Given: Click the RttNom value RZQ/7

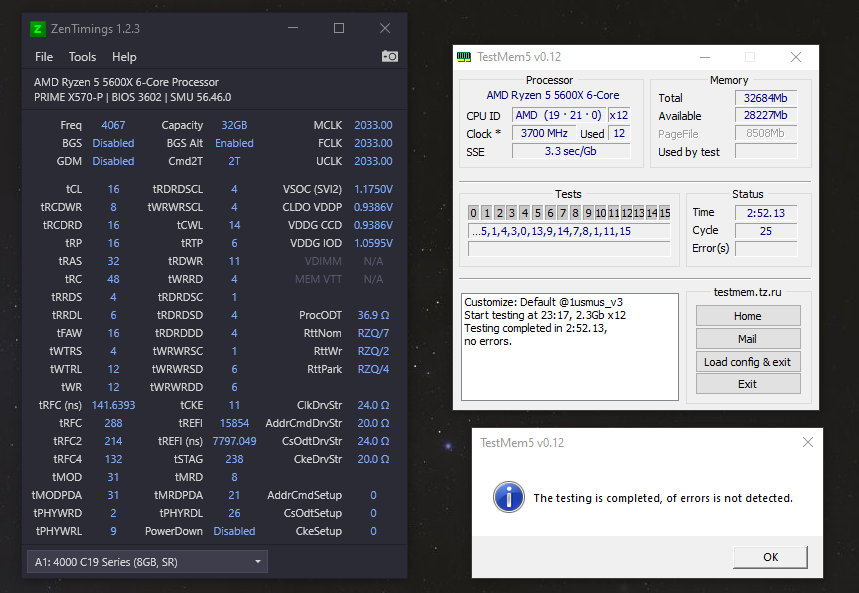Looking at the screenshot, I should click(373, 333).
